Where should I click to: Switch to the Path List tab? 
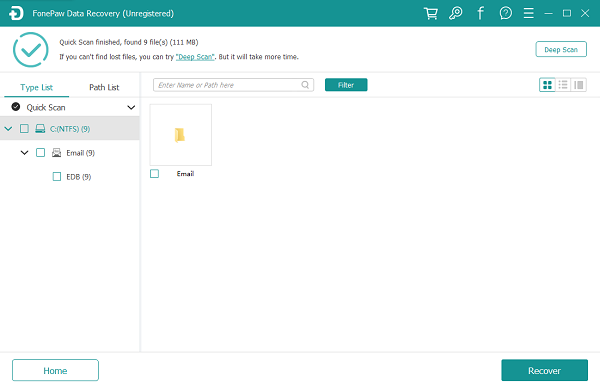click(x=104, y=87)
